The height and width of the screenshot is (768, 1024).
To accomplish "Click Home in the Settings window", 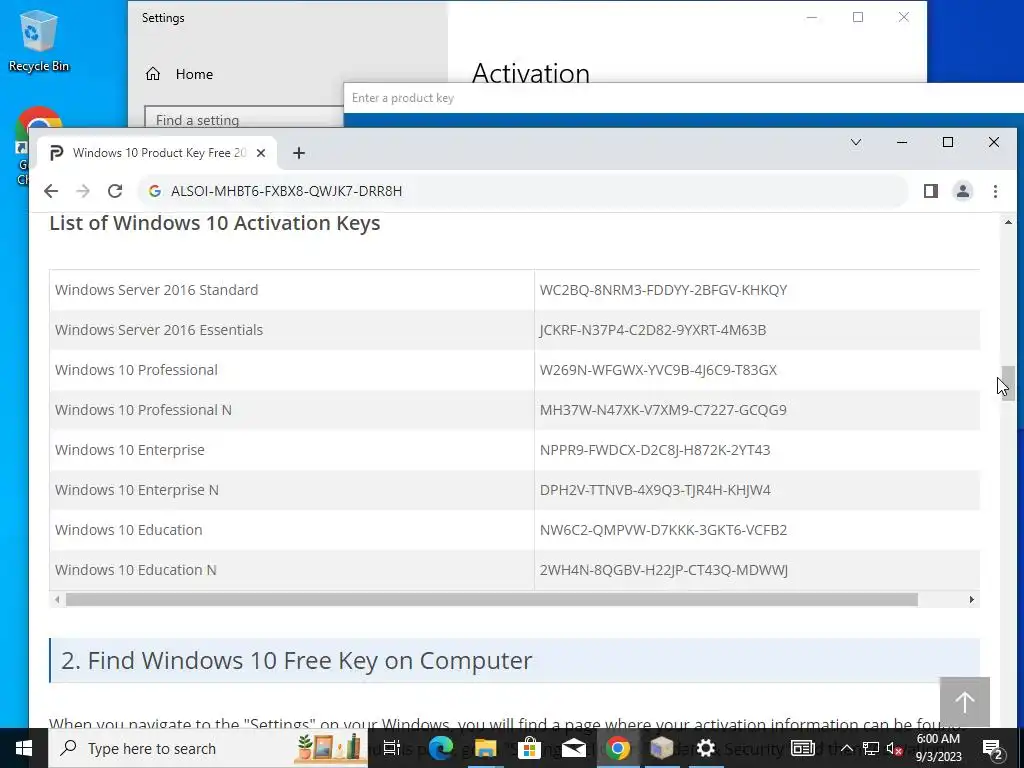I will pos(194,74).
